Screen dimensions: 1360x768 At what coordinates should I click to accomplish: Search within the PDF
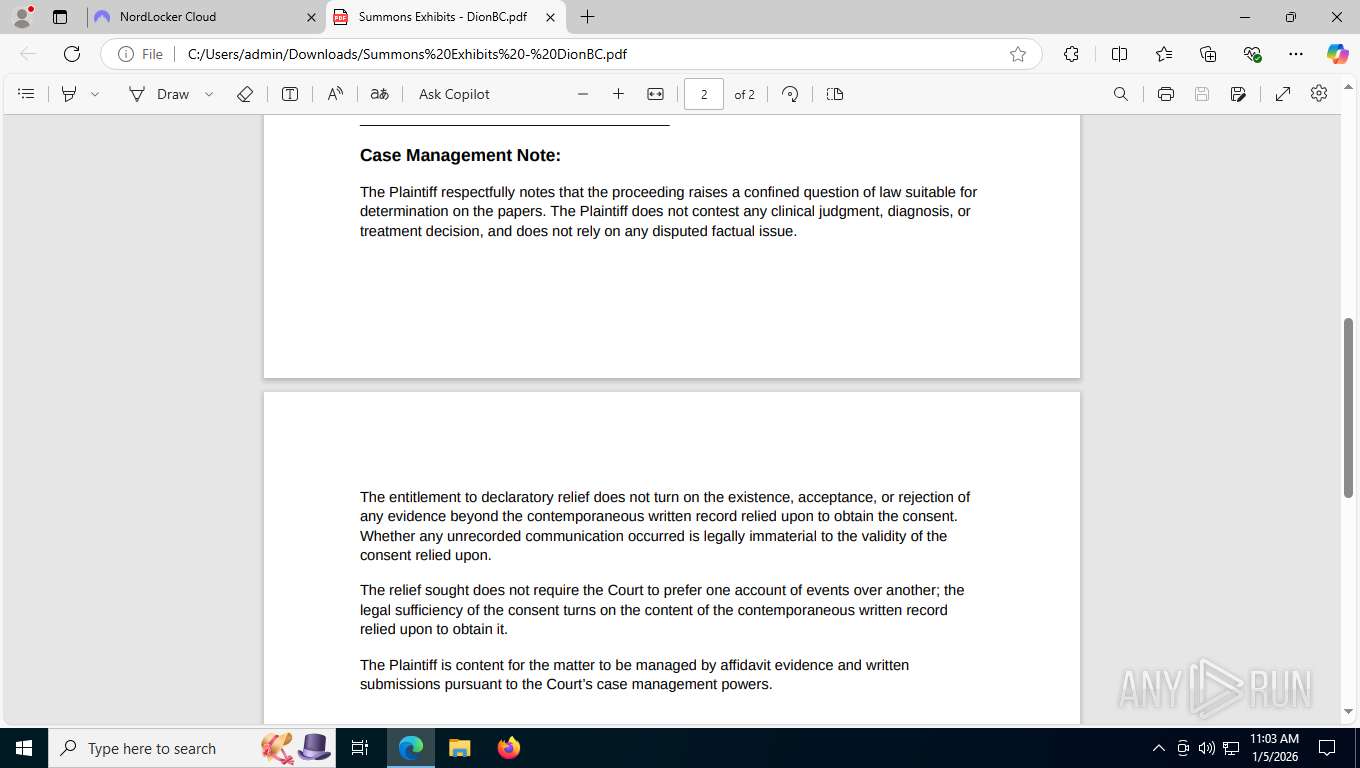[x=1121, y=94]
